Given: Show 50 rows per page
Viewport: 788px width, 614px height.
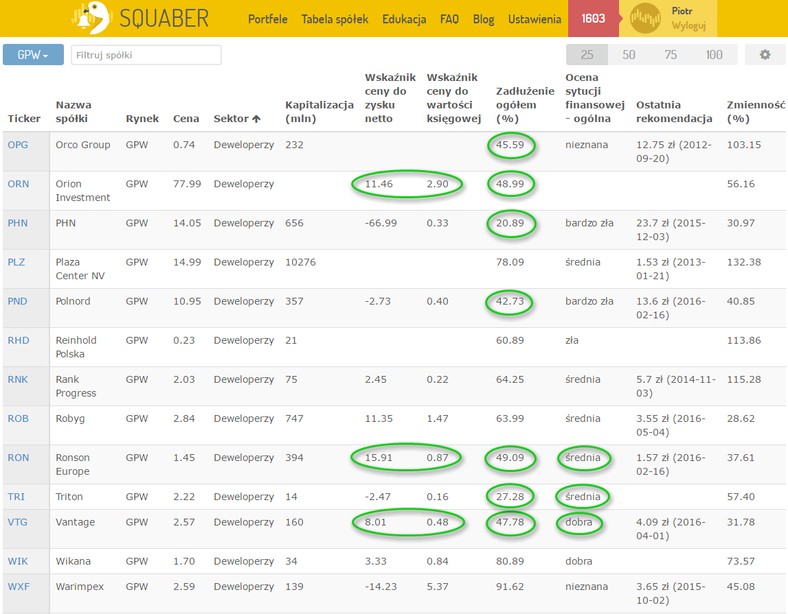Looking at the screenshot, I should (629, 55).
